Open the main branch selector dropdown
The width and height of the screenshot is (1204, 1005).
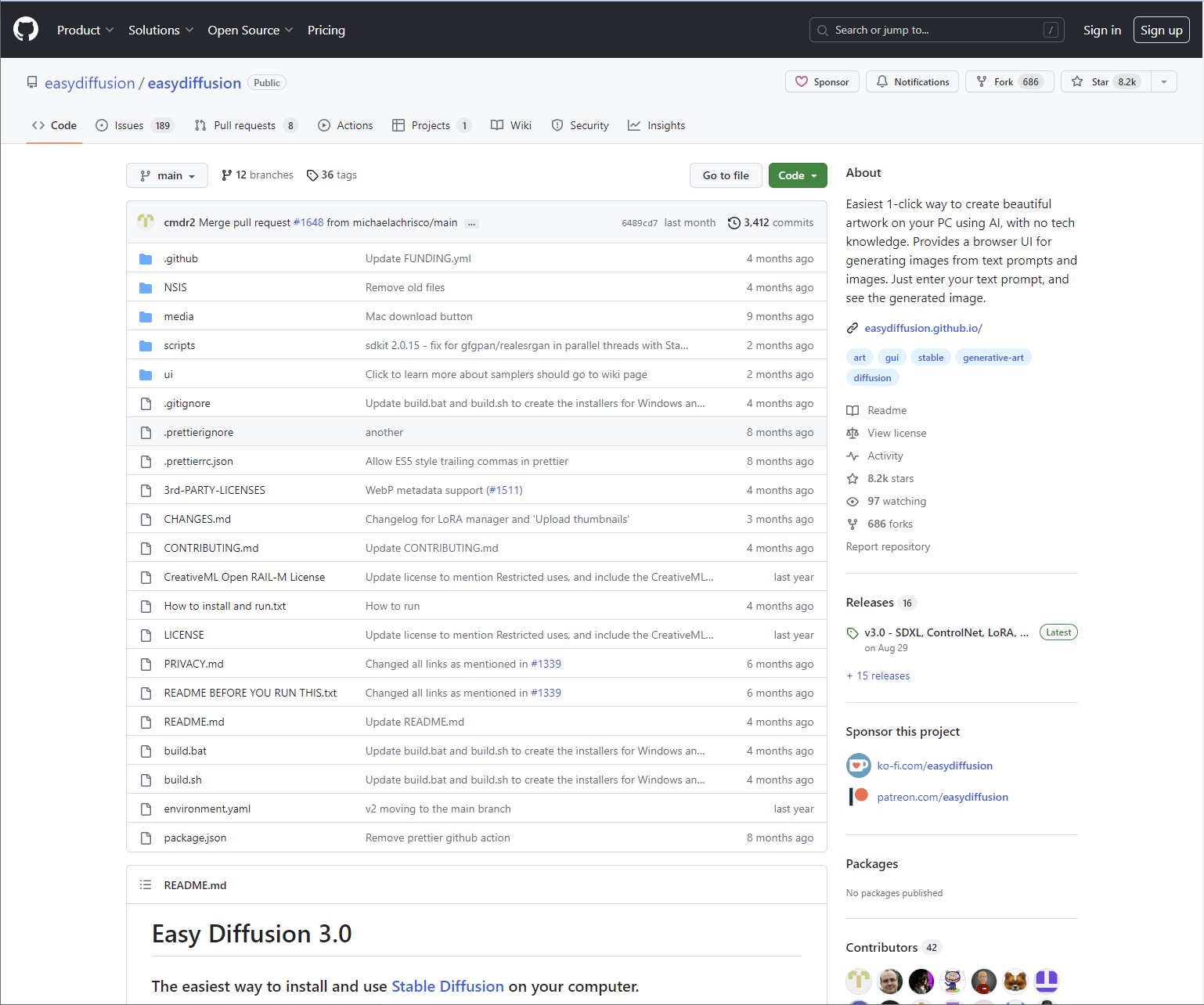coord(167,175)
